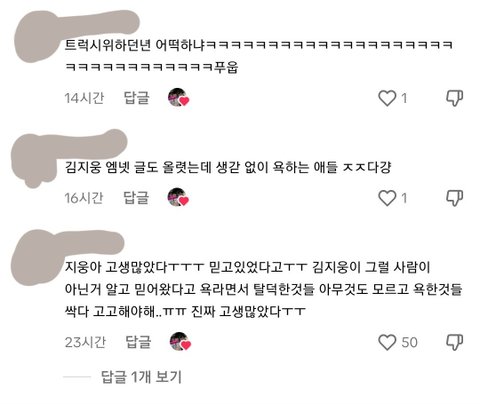Select the comment text starting 지웅아 고생많았다
The height and width of the screenshot is (404, 480).
(263, 289)
